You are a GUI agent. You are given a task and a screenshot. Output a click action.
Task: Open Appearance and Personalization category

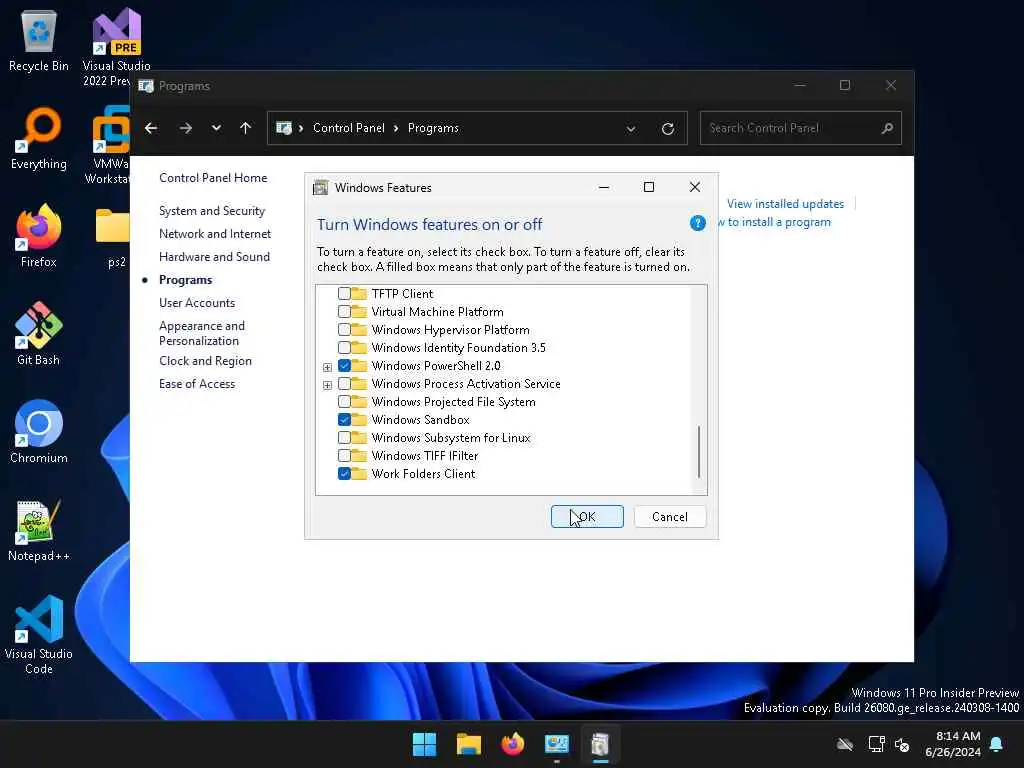click(x=202, y=333)
